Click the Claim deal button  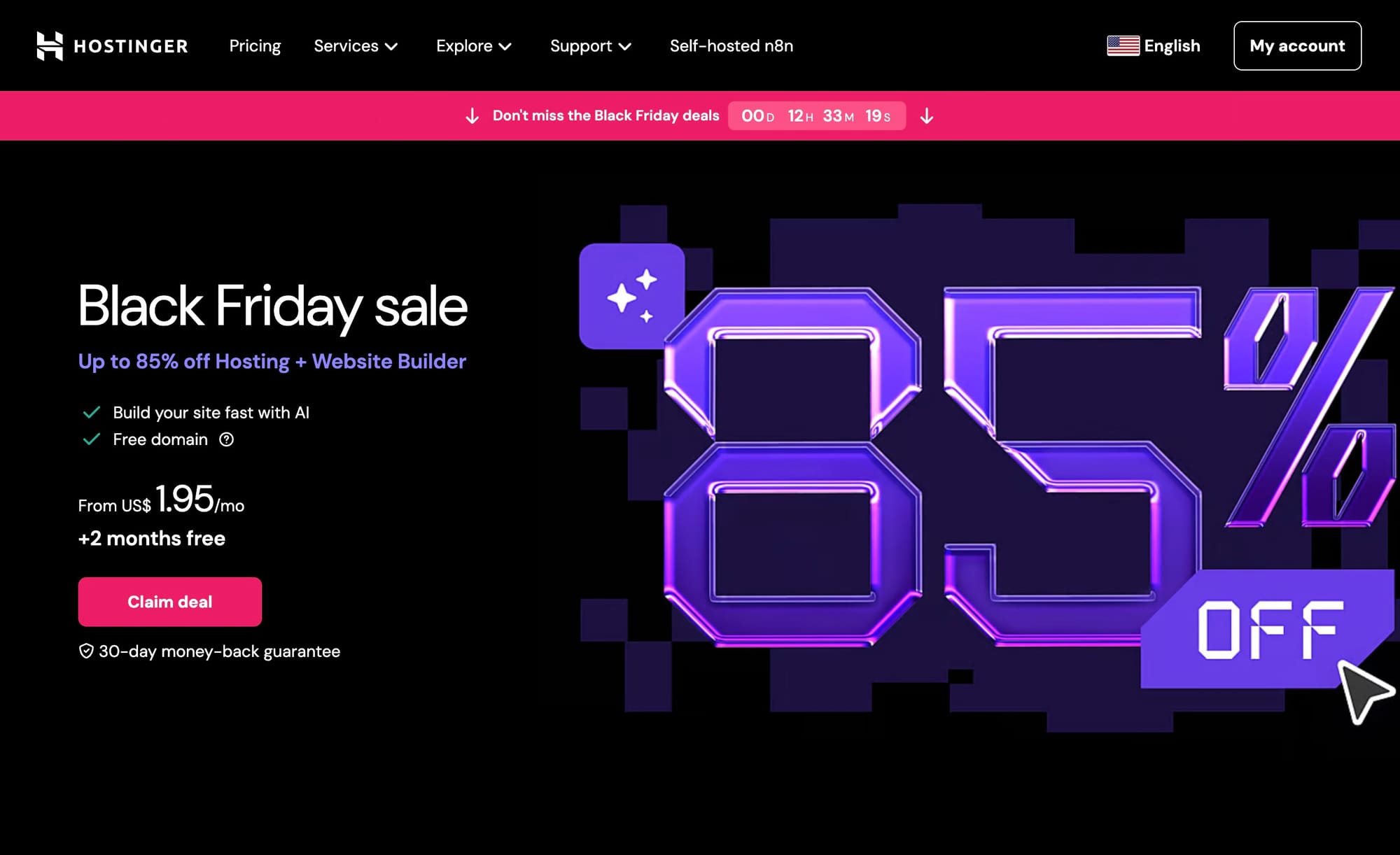pyautogui.click(x=170, y=602)
